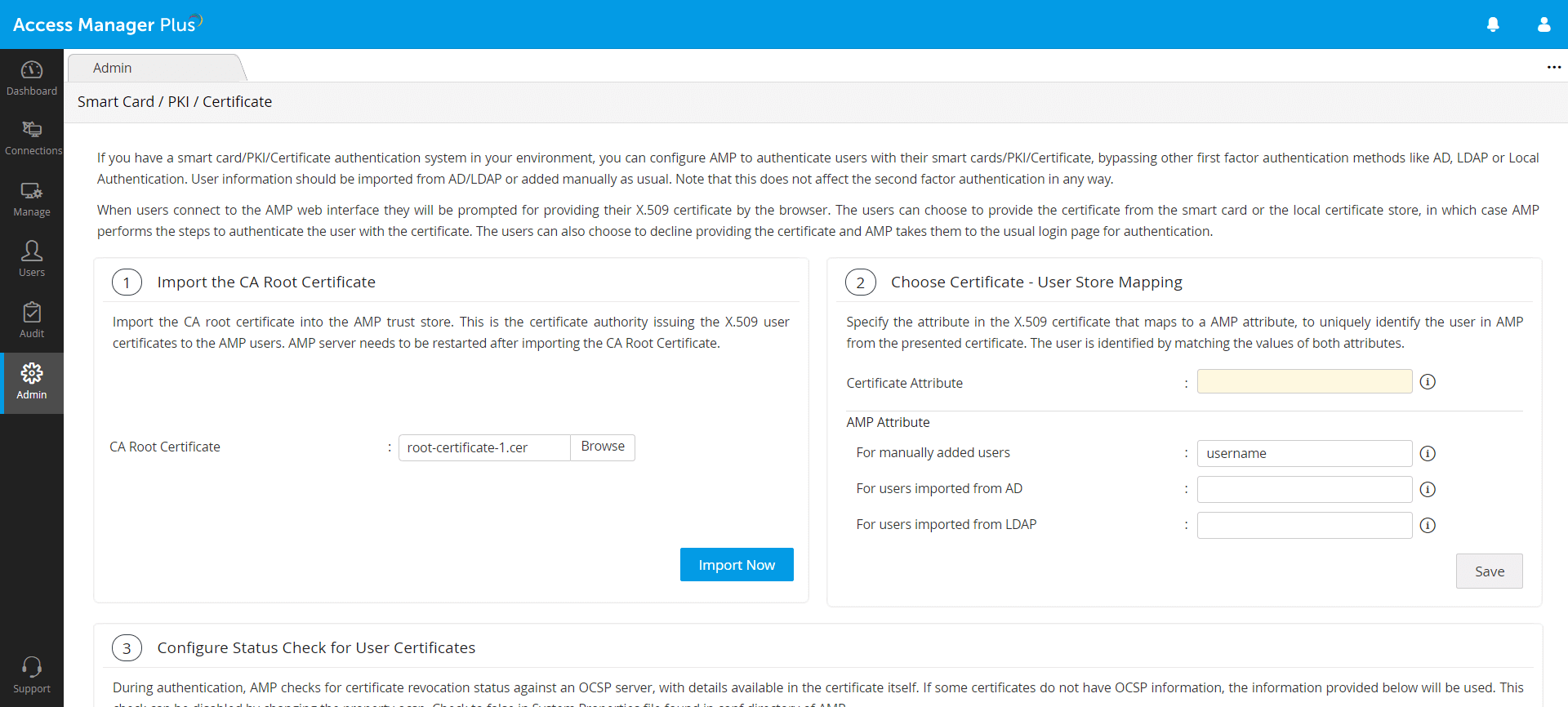This screenshot has height=707, width=1568.
Task: Click the Import Now button
Action: point(737,565)
